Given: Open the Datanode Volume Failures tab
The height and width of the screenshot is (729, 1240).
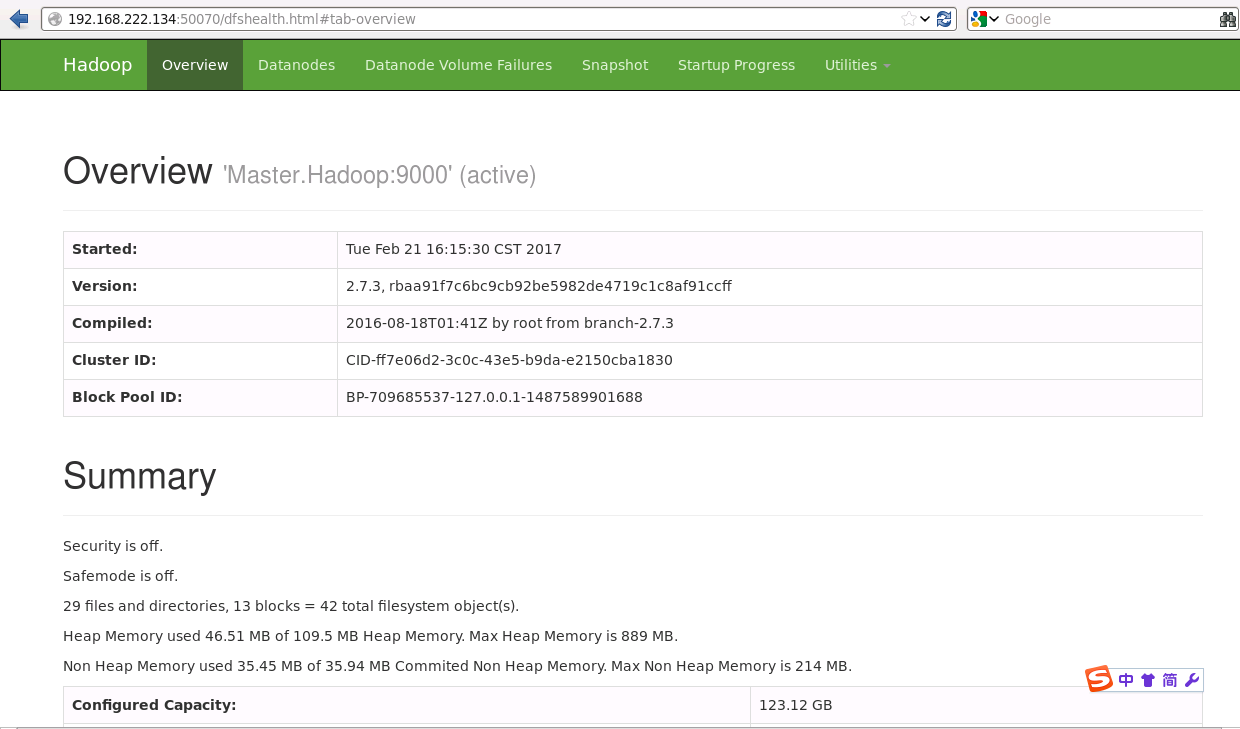Looking at the screenshot, I should pos(458,65).
